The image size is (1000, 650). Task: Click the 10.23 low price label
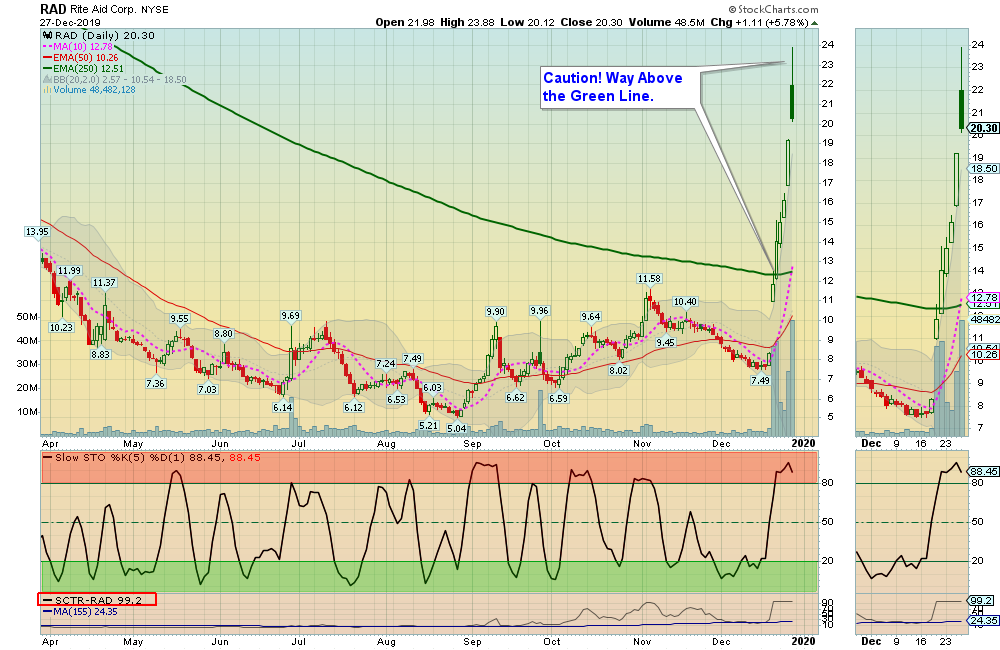[x=61, y=327]
